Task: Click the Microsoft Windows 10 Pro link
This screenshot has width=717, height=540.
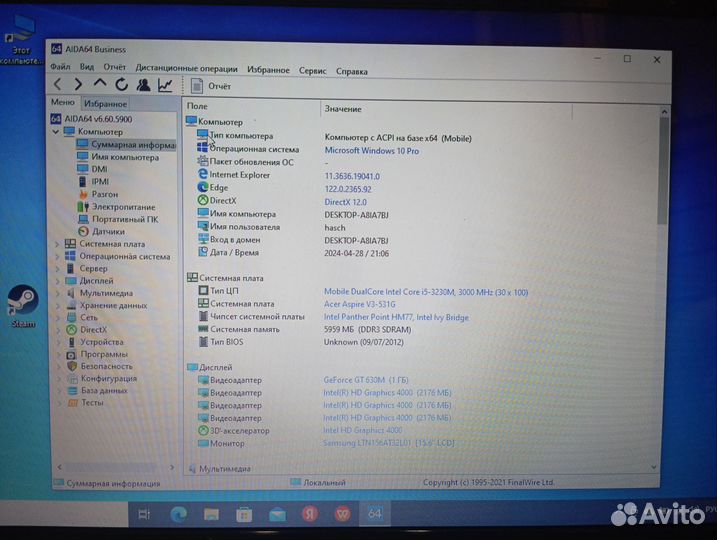Action: coord(371,151)
